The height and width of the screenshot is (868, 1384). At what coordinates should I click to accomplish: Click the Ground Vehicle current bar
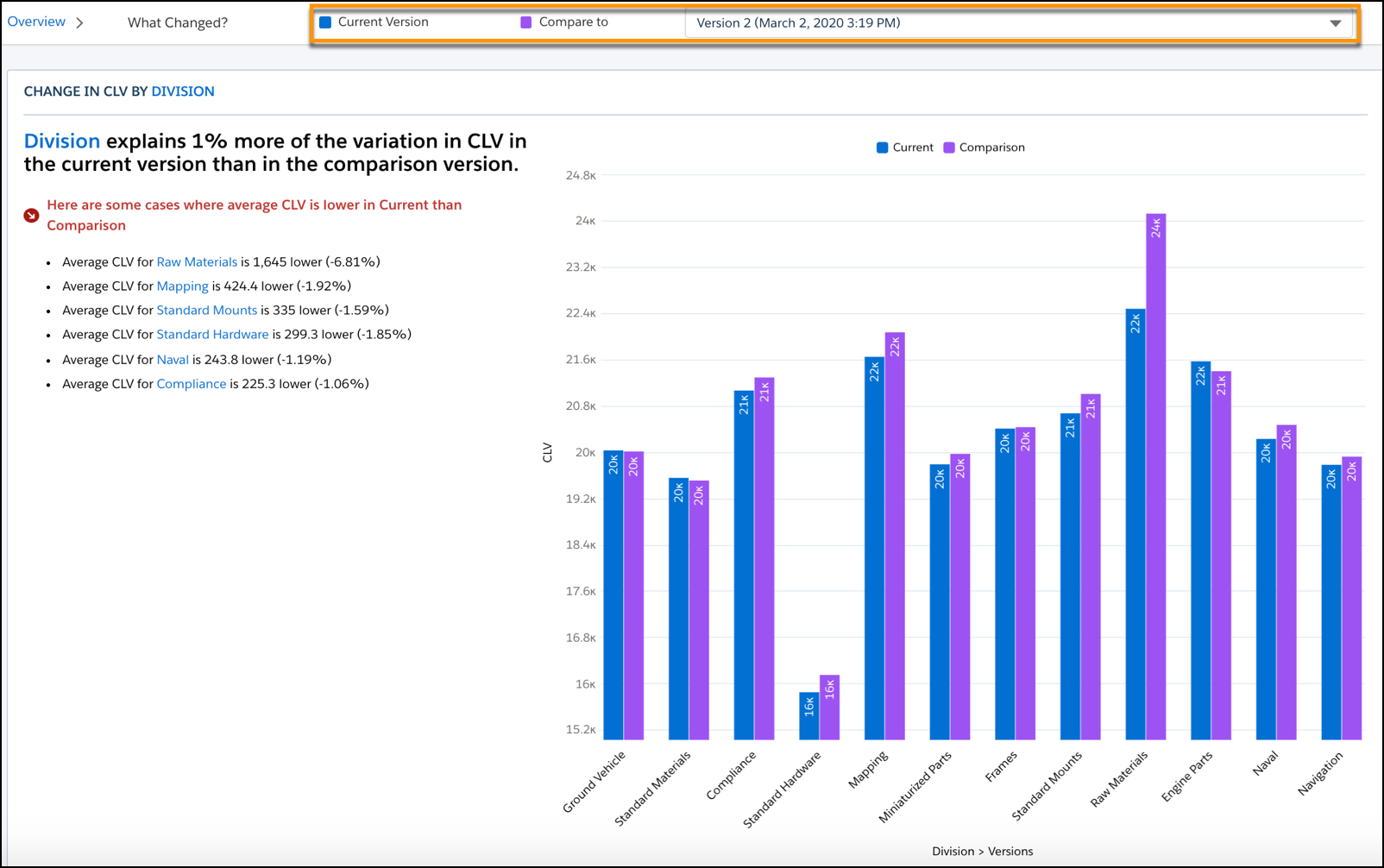(613, 594)
